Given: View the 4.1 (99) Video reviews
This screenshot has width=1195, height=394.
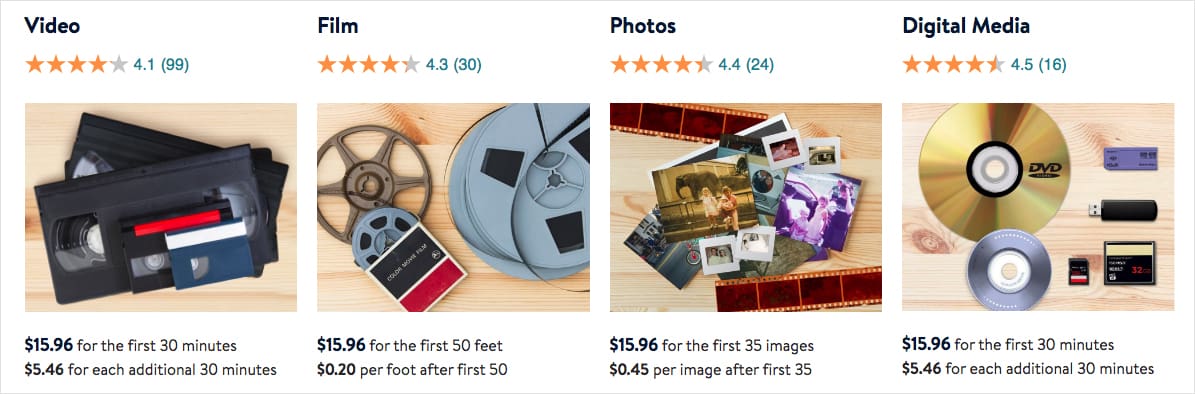Looking at the screenshot, I should point(161,65).
